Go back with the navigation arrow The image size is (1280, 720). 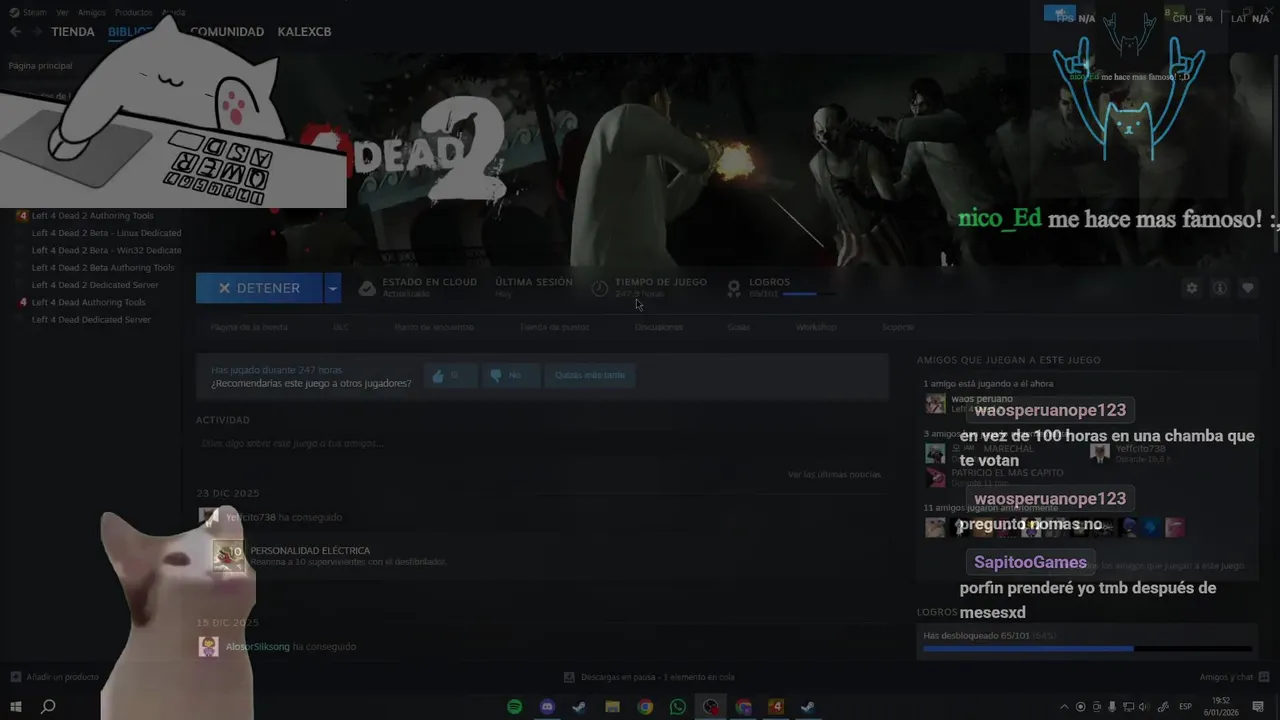tap(15, 32)
